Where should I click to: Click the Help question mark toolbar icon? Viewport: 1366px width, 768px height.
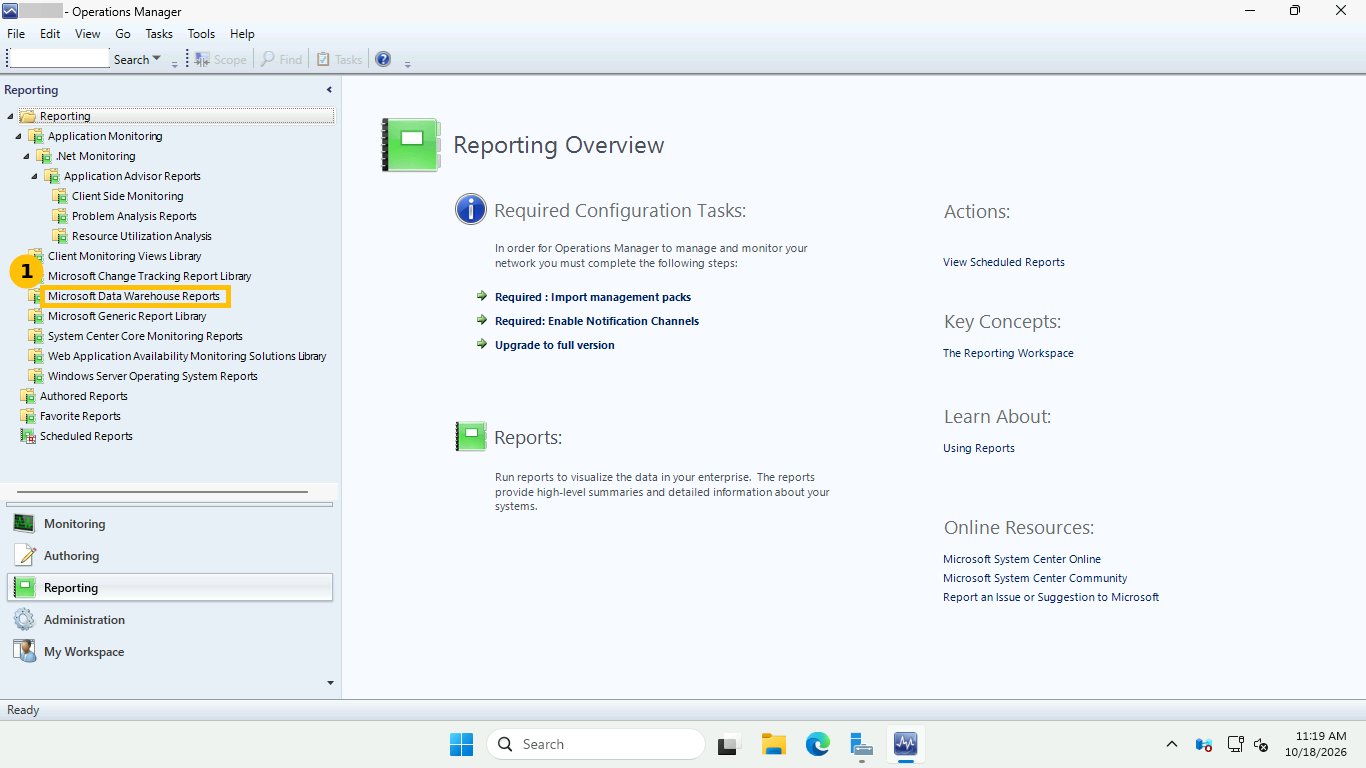point(383,60)
